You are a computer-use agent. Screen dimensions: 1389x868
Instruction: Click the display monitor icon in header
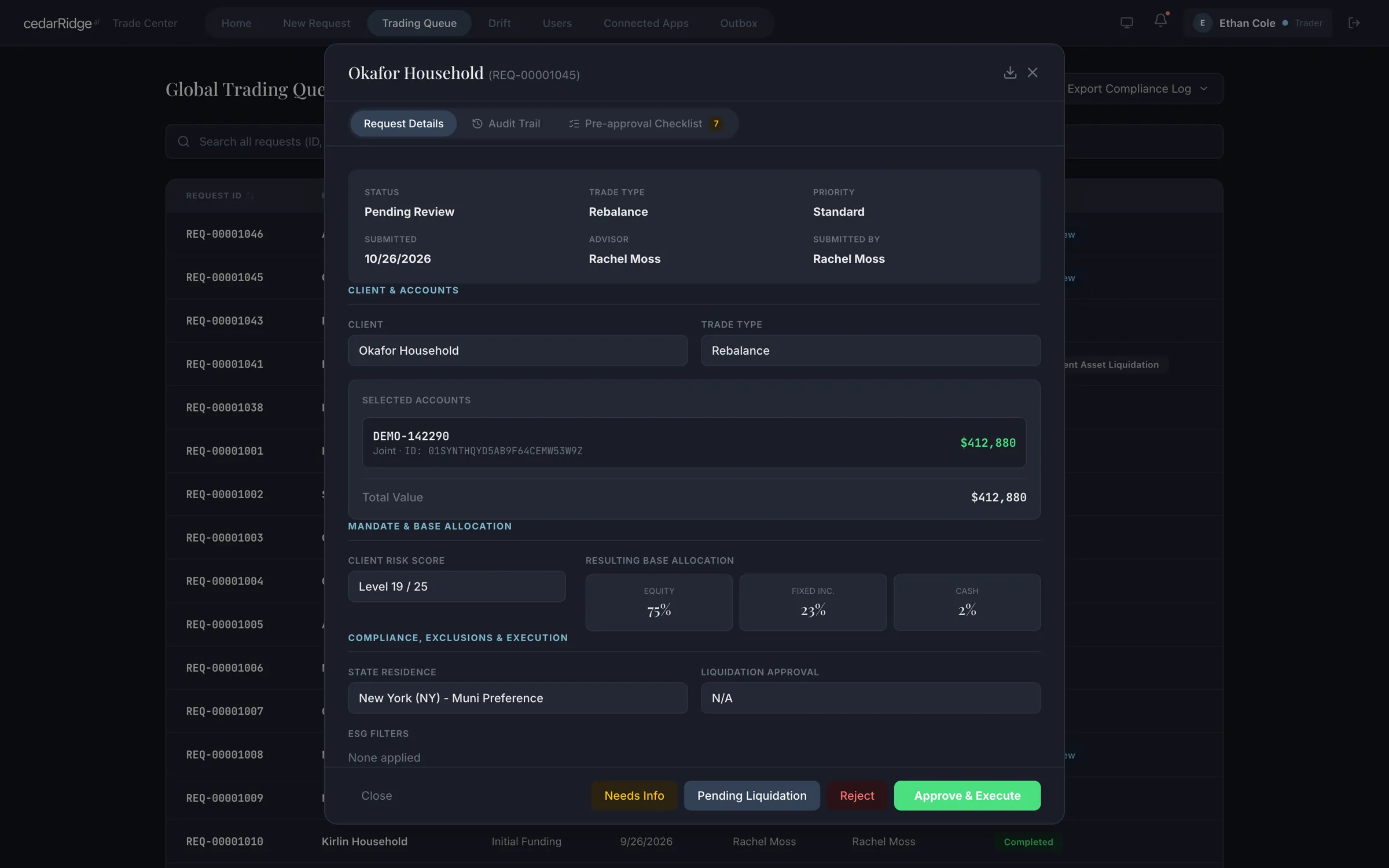[1126, 23]
